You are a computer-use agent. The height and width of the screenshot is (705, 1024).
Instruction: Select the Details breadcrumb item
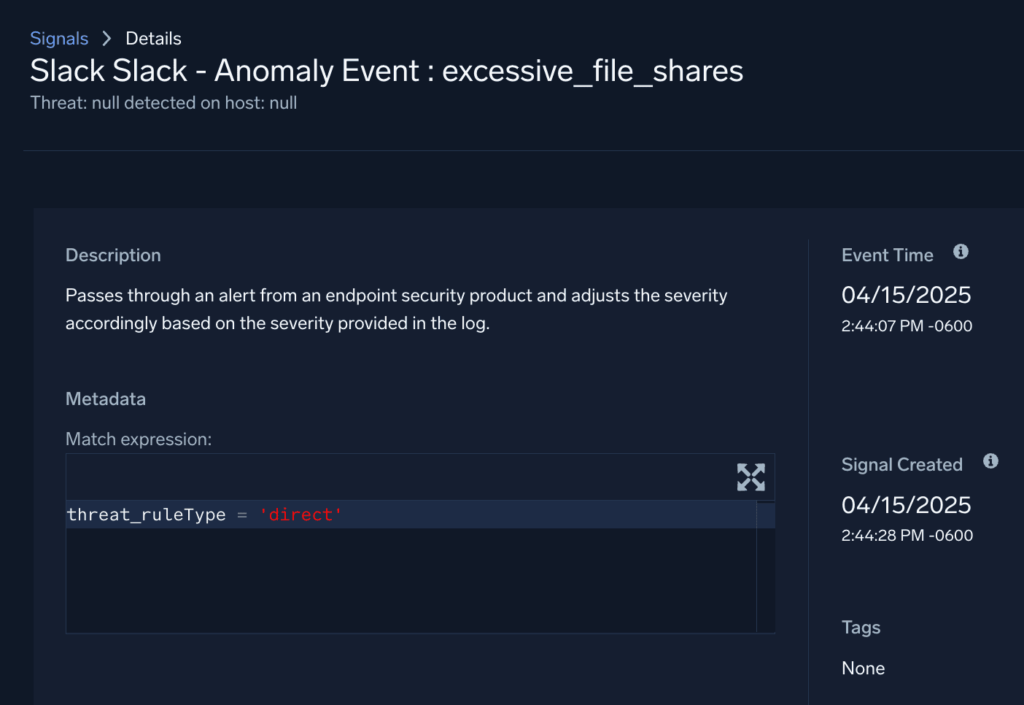point(153,38)
